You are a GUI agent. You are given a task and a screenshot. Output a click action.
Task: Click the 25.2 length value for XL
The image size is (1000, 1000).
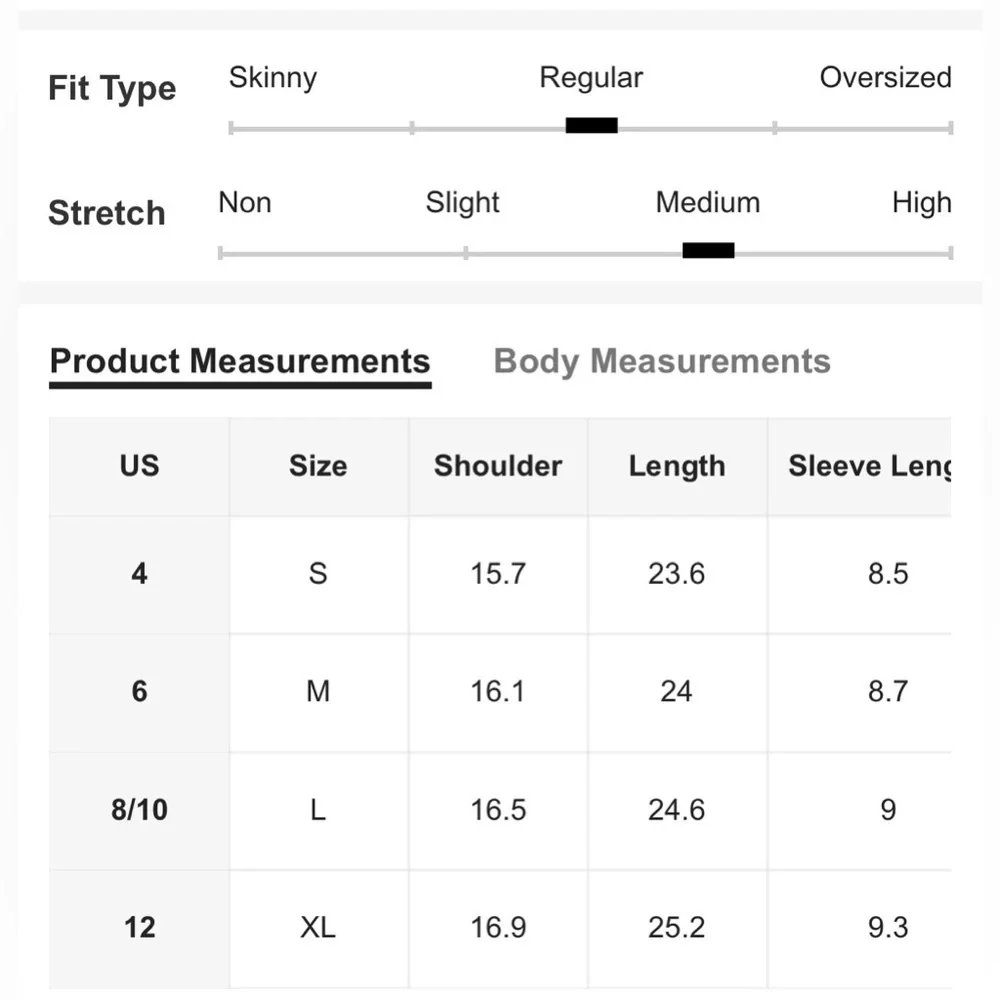[x=677, y=928]
